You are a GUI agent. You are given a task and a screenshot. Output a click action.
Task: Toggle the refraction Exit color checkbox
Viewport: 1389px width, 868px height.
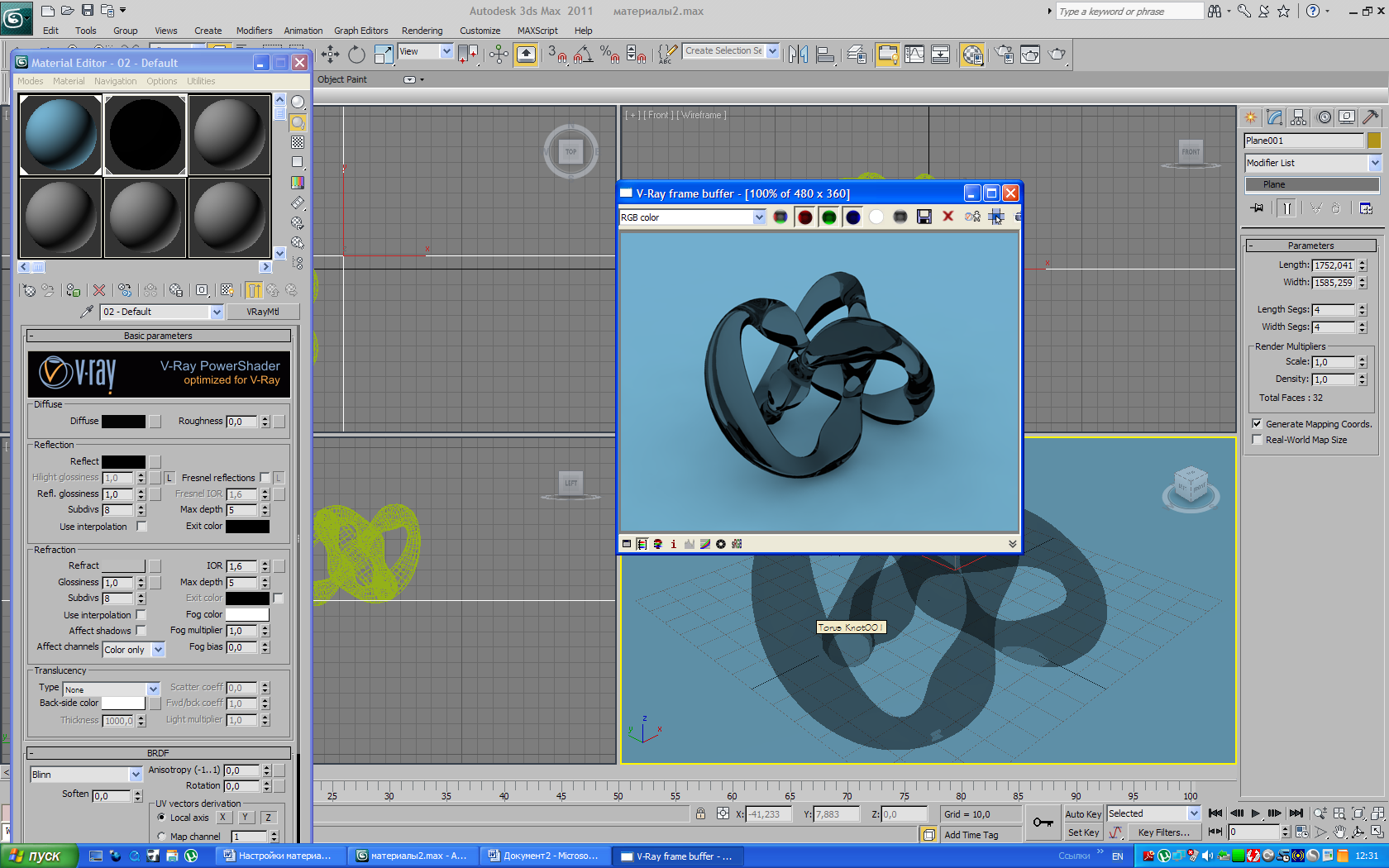[x=278, y=598]
